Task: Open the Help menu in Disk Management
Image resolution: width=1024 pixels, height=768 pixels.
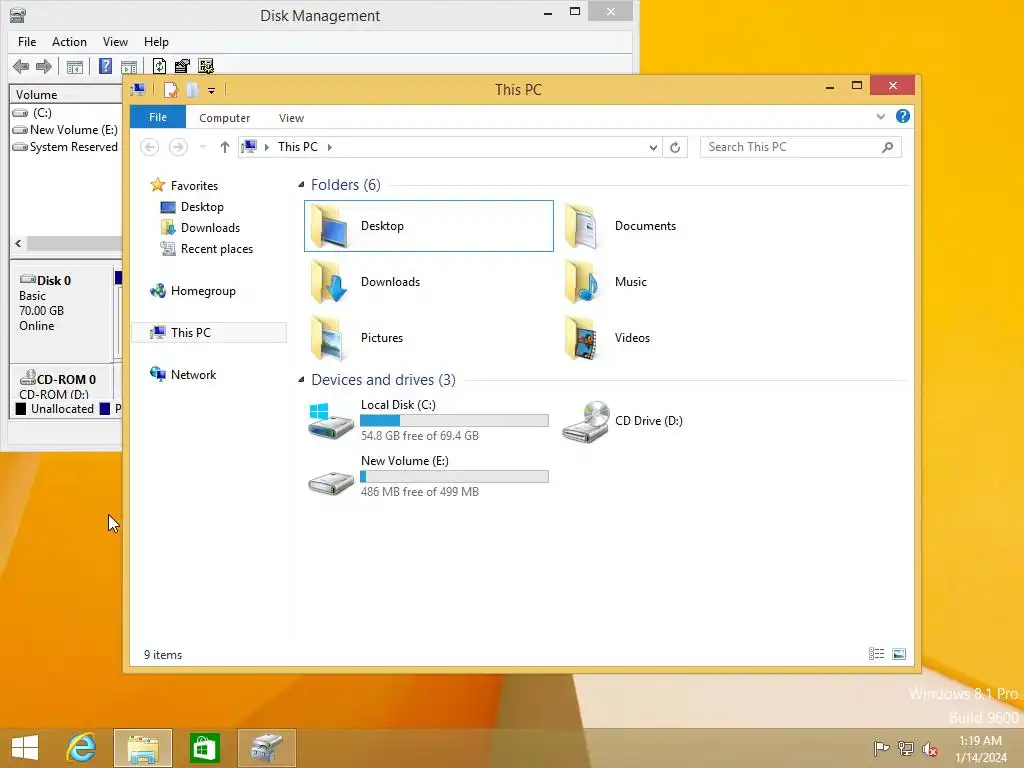Action: click(x=156, y=42)
